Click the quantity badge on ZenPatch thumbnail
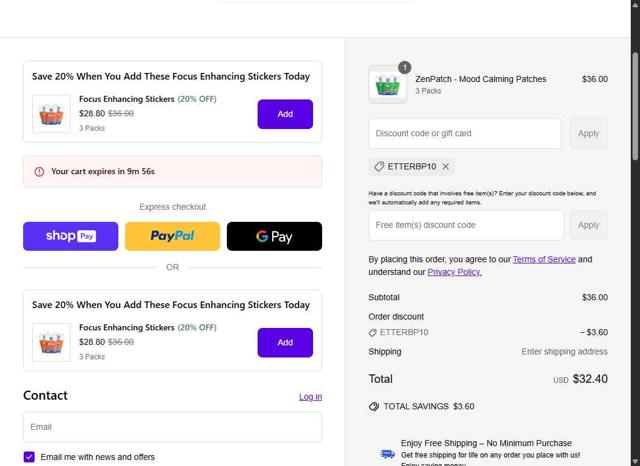The width and height of the screenshot is (640, 466). pyautogui.click(x=404, y=67)
